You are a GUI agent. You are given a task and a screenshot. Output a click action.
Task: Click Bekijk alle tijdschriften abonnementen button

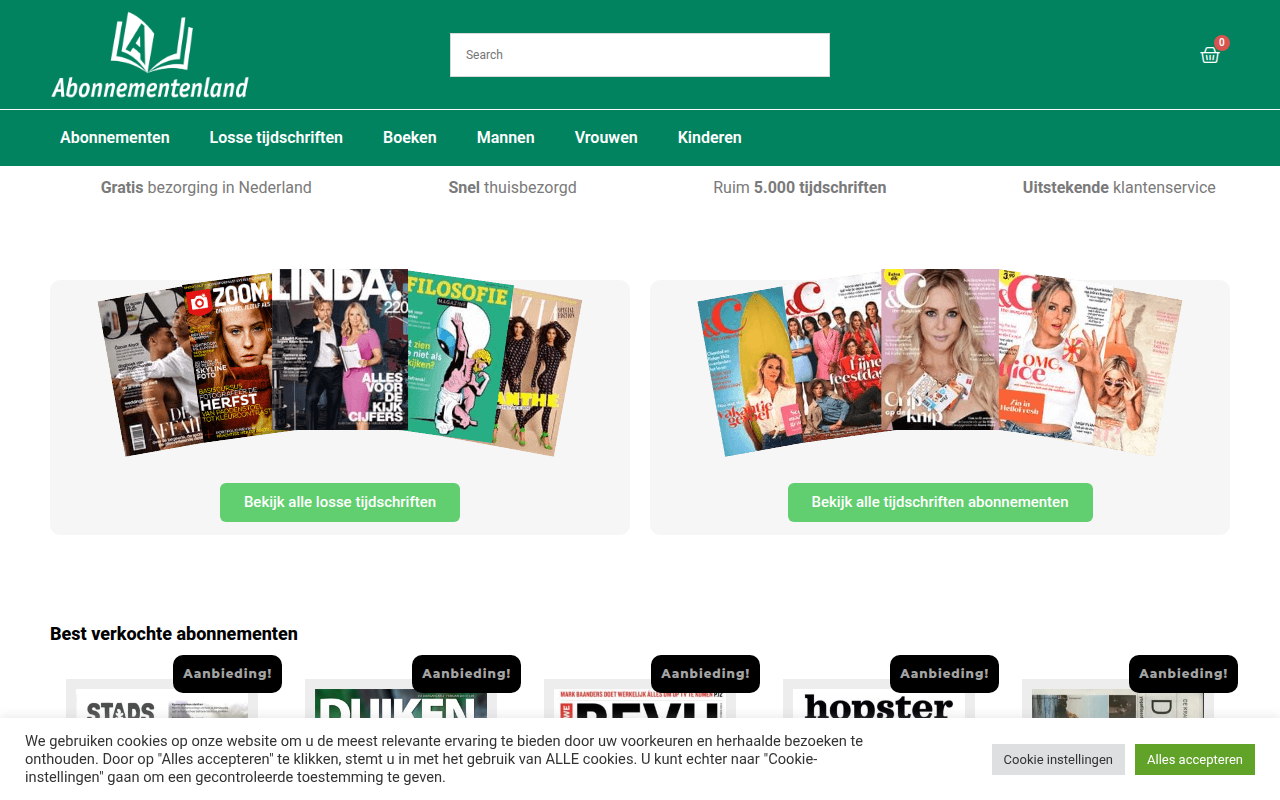[940, 502]
